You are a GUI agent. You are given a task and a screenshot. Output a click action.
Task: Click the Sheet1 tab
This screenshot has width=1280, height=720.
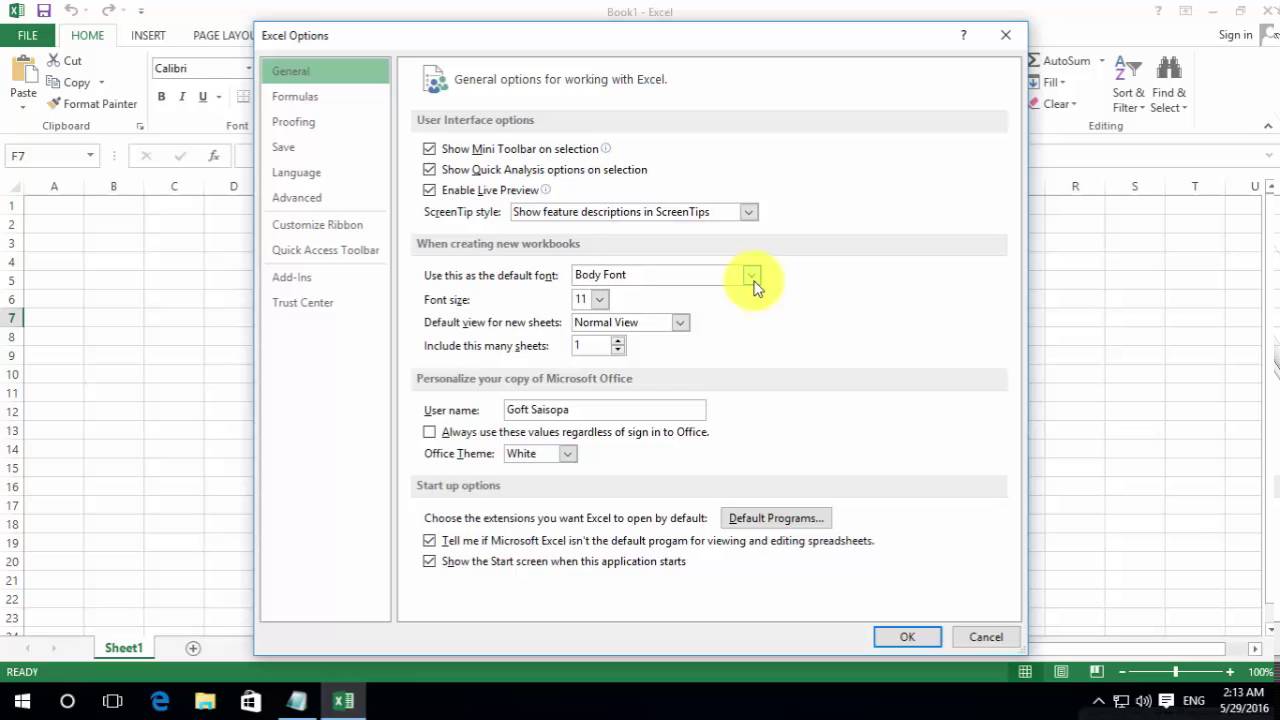(x=124, y=648)
